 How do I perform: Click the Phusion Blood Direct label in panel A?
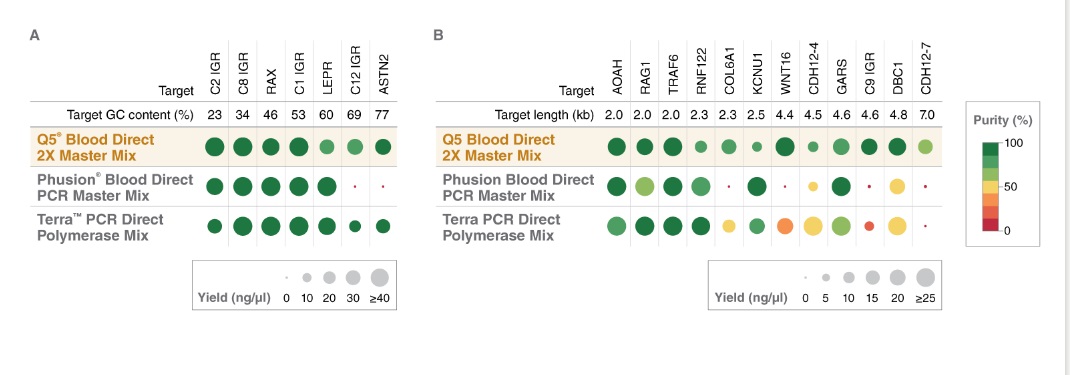coord(115,188)
